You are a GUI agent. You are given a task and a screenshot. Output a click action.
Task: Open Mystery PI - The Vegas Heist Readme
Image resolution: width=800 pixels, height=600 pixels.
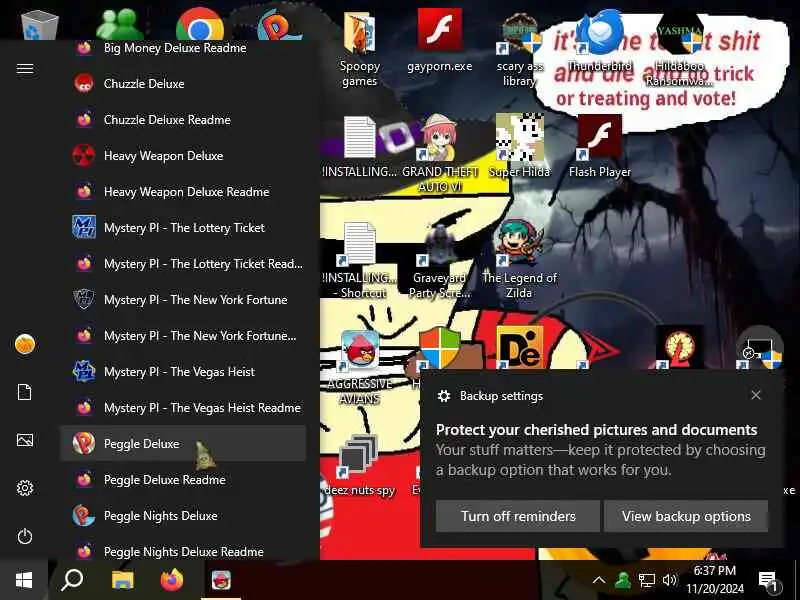(183, 408)
